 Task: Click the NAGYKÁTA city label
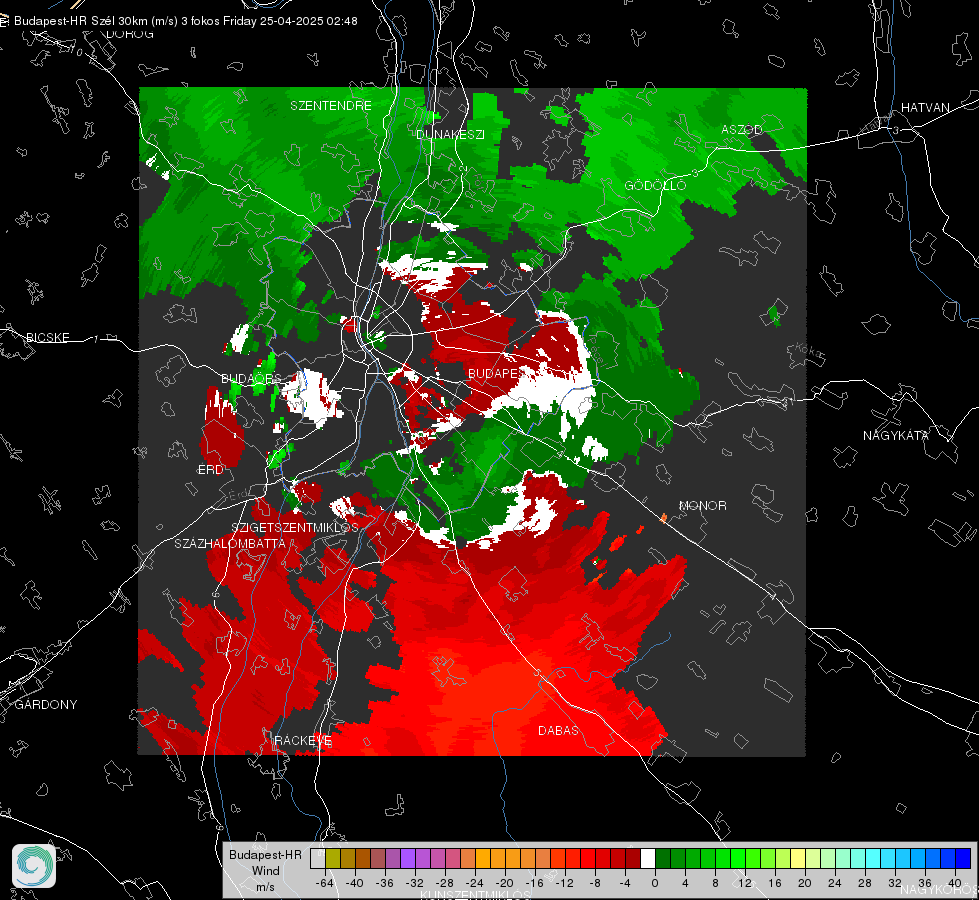[895, 435]
